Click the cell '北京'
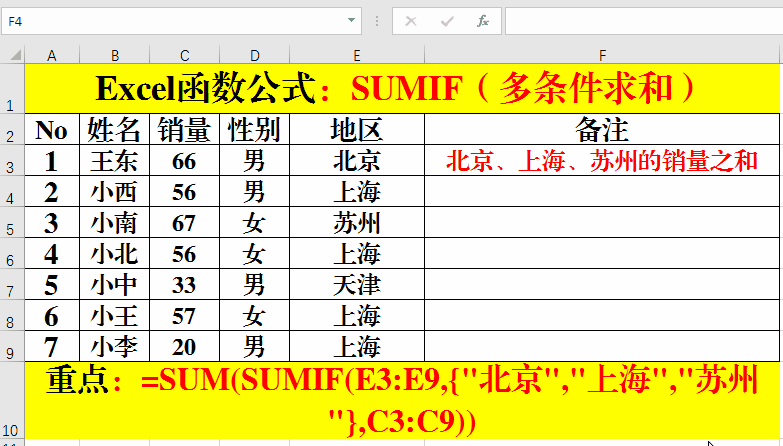 pos(357,160)
